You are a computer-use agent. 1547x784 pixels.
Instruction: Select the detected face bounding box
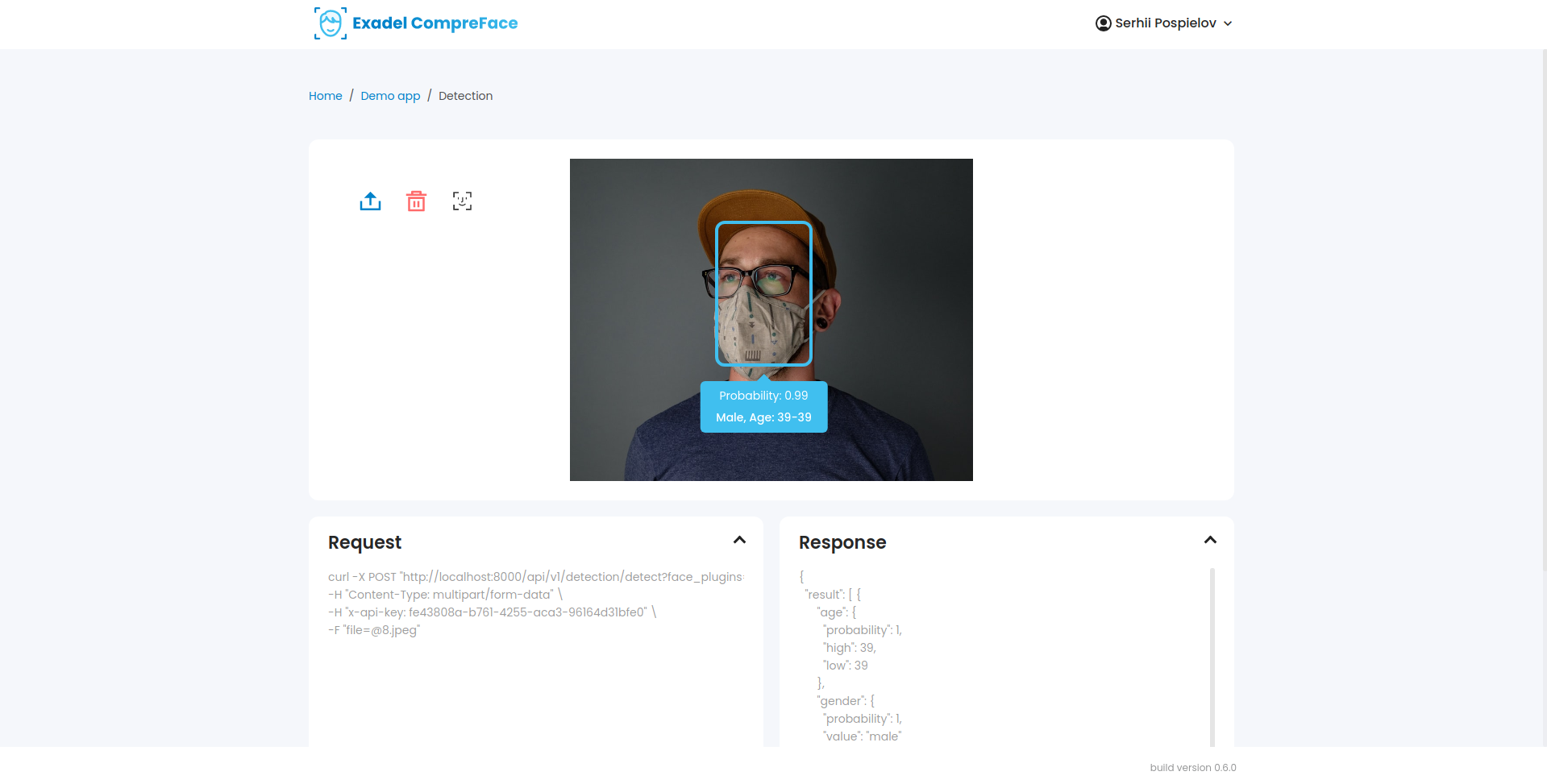763,293
